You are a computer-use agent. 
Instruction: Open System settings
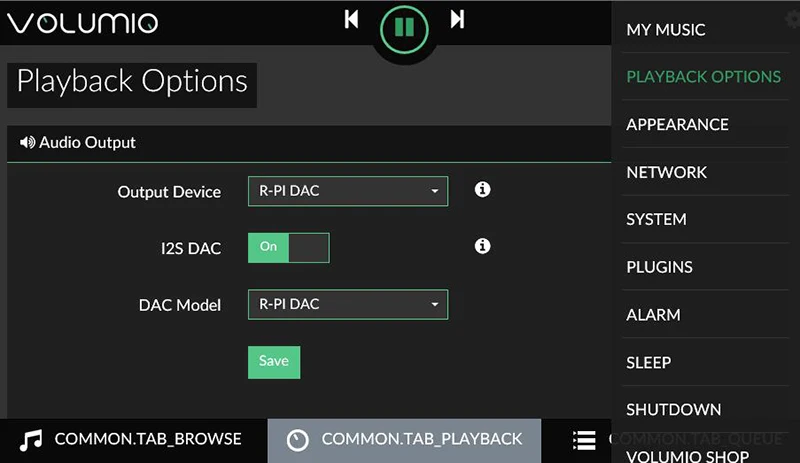(x=656, y=220)
